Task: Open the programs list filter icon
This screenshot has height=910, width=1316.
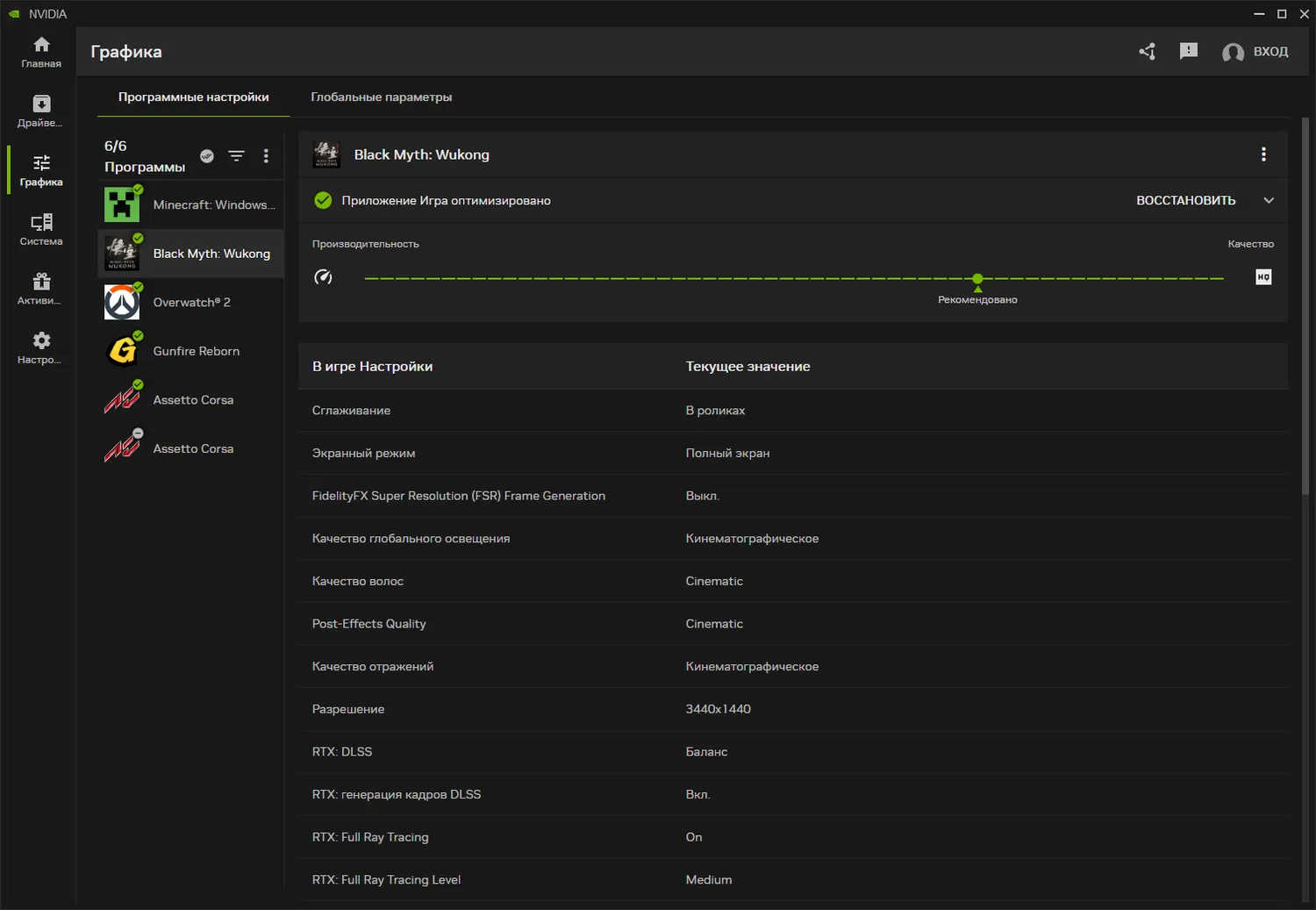Action: click(237, 156)
